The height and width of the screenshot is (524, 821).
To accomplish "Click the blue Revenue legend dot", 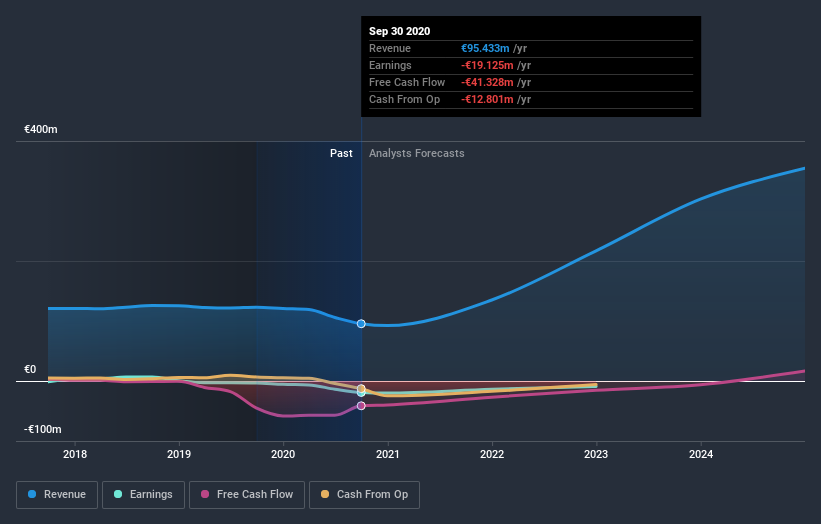I will click(32, 494).
